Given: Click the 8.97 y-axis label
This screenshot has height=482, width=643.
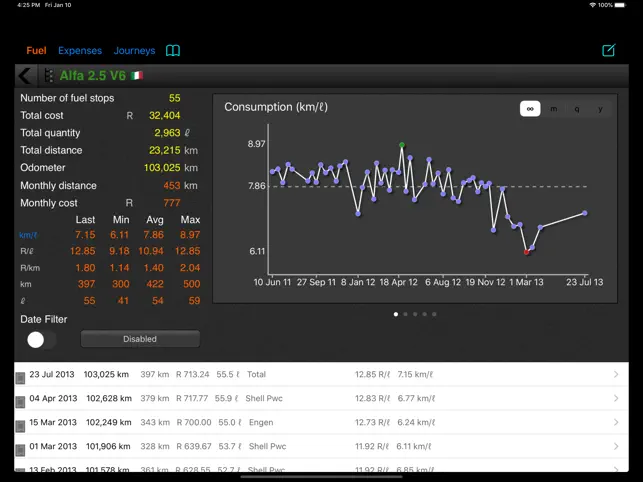Looking at the screenshot, I should pyautogui.click(x=256, y=144).
